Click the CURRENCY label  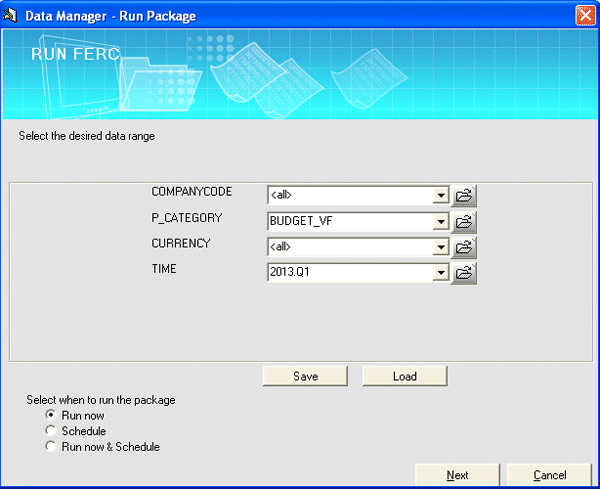coord(181,243)
